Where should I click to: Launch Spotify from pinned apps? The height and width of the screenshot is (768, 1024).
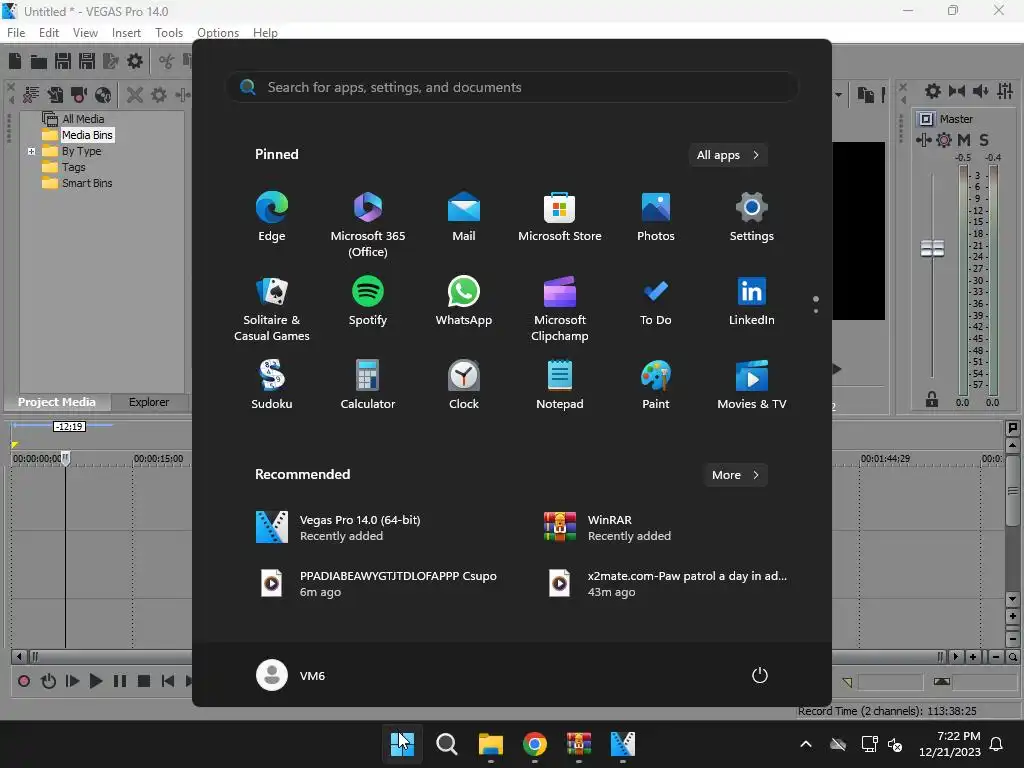(x=368, y=301)
